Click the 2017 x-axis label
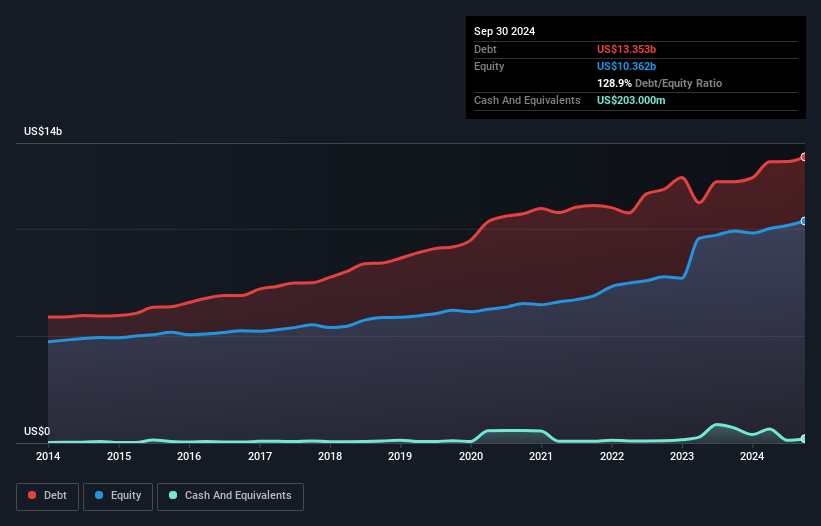821x526 pixels. (260, 456)
